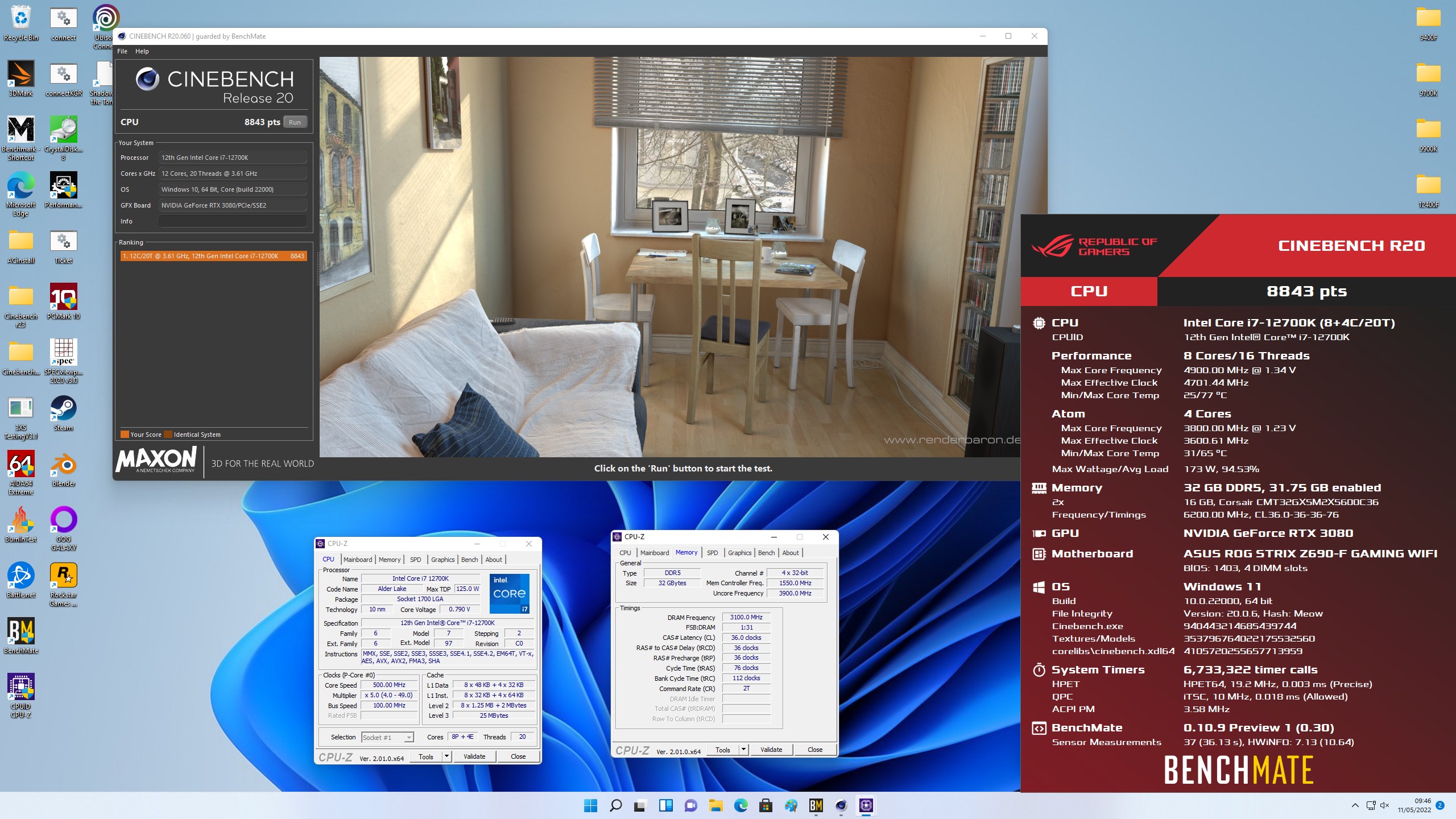1456x819 pixels.
Task: Expand Tools dropdown arrow in CPU-Z CPU window
Action: (x=447, y=756)
